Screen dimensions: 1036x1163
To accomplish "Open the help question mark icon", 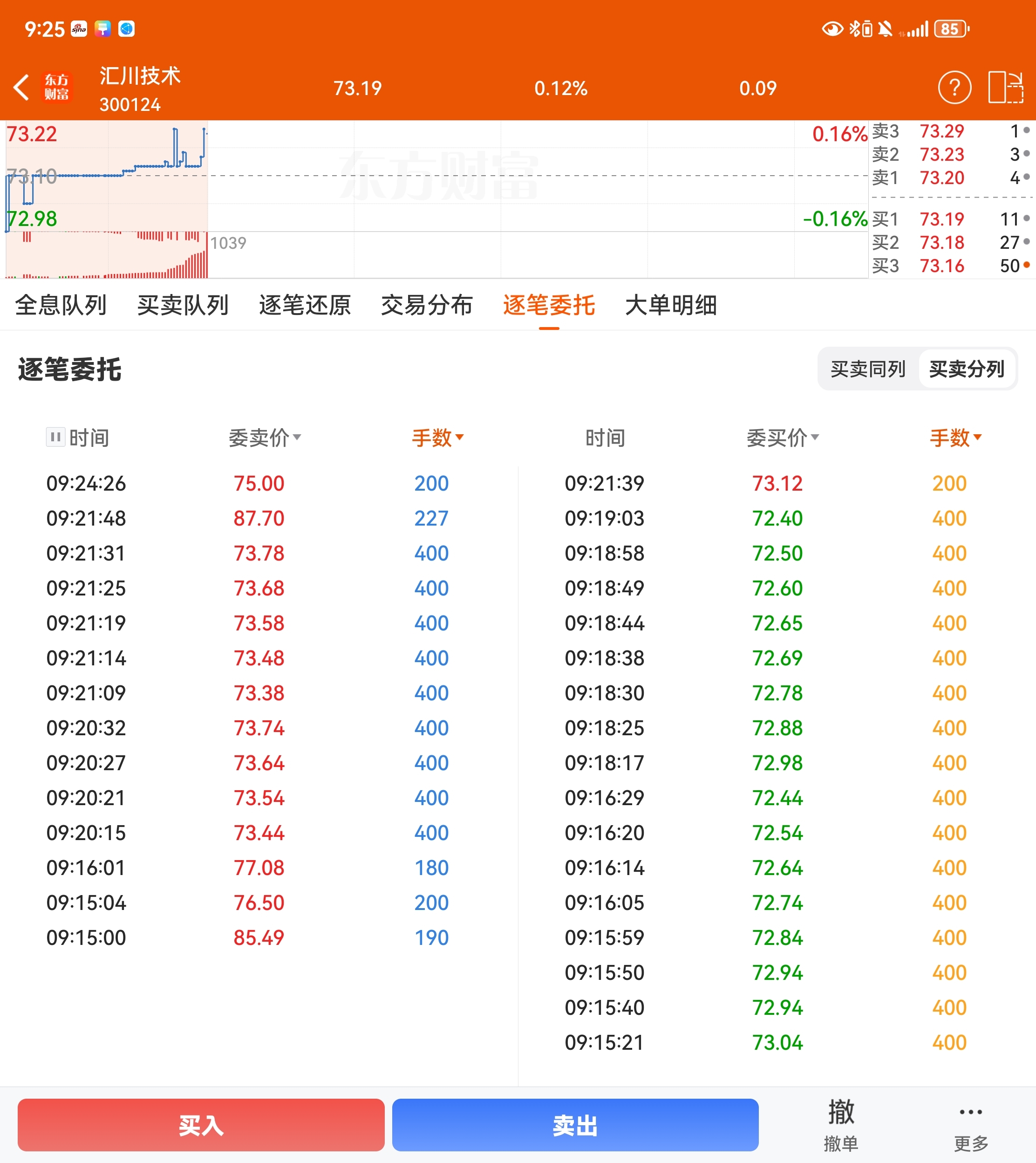I will (954, 88).
